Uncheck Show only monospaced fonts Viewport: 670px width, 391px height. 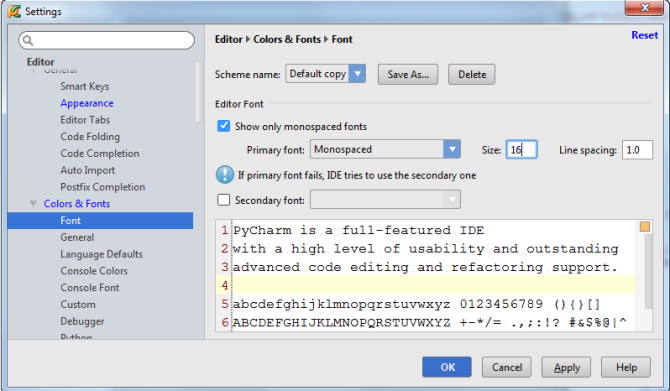tap(223, 126)
